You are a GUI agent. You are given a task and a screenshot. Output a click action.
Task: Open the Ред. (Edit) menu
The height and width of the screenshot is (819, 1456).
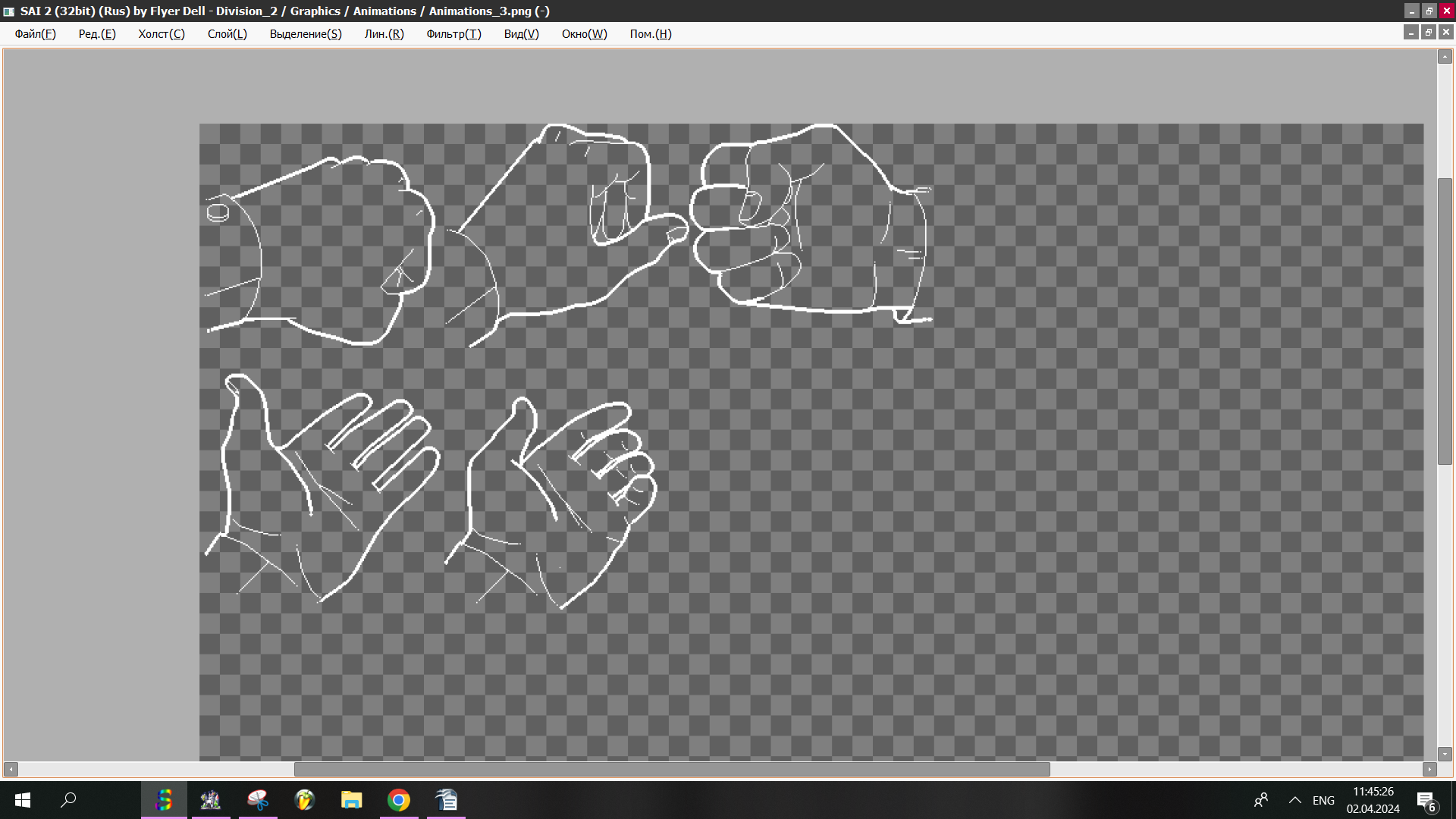(97, 34)
